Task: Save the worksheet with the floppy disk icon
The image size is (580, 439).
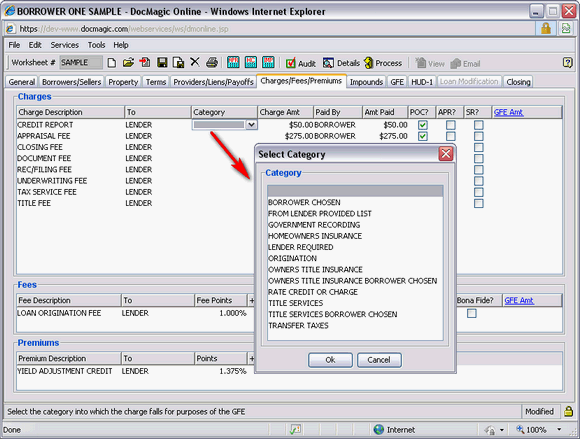Action: 162,63
